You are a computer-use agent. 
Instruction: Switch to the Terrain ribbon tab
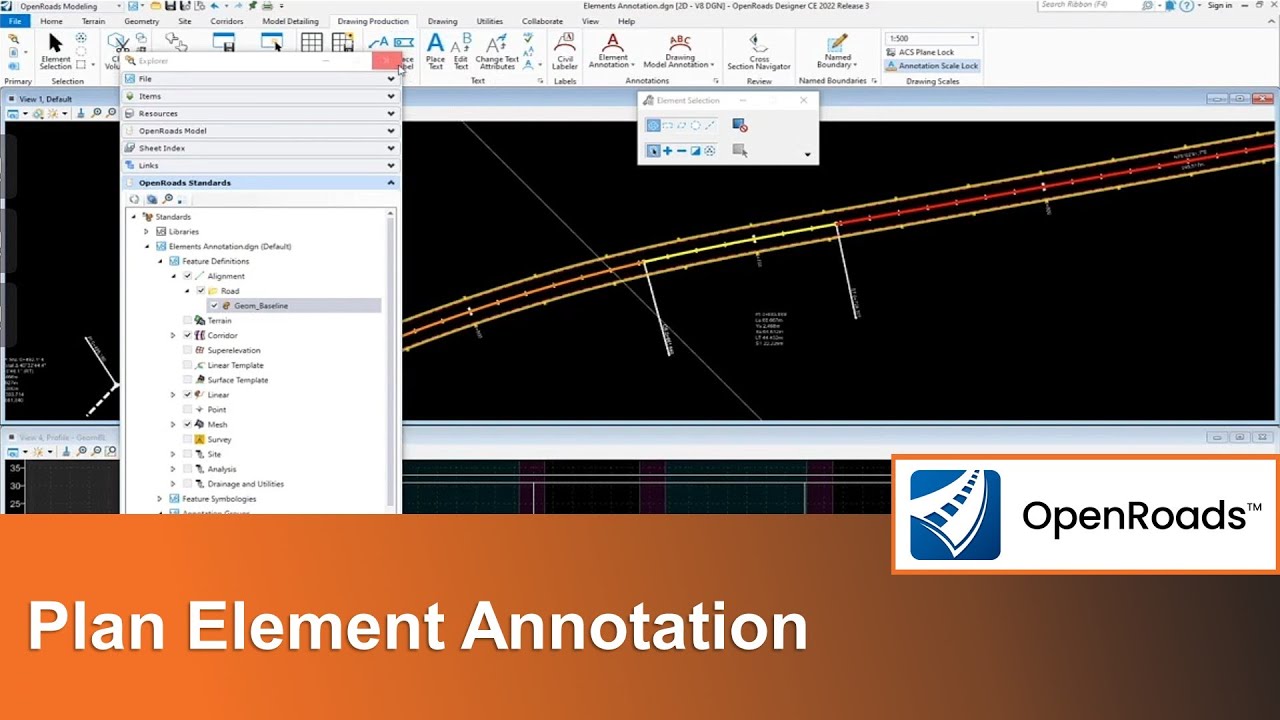point(93,21)
